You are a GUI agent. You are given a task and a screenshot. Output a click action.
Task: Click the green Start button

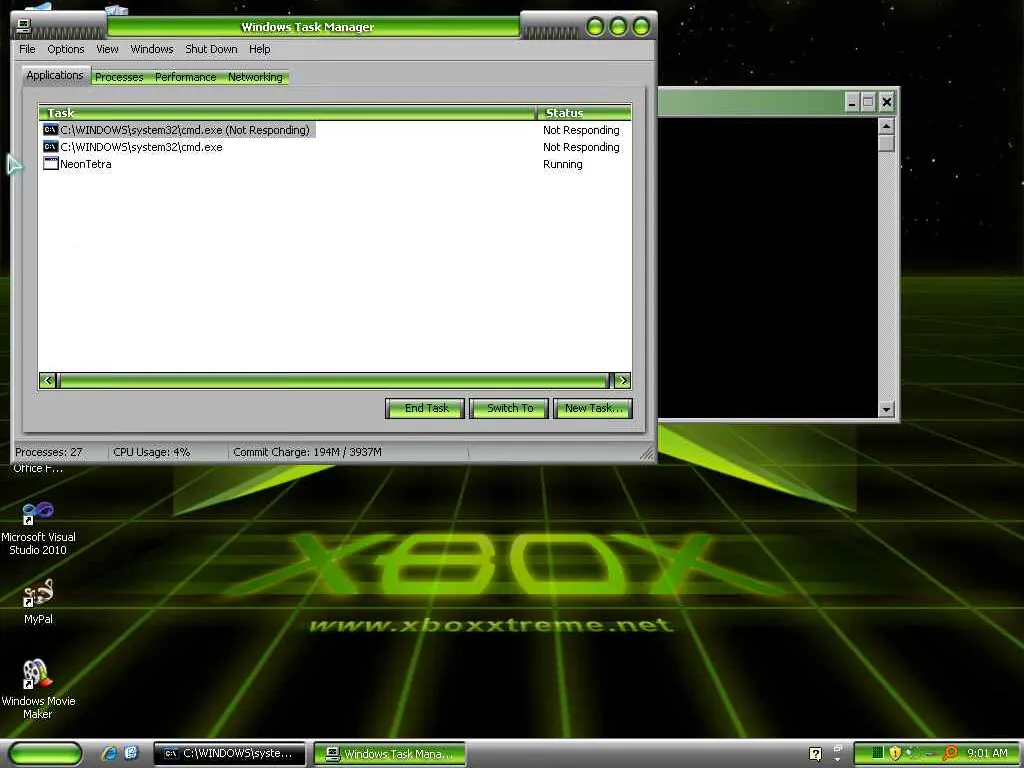click(46, 753)
